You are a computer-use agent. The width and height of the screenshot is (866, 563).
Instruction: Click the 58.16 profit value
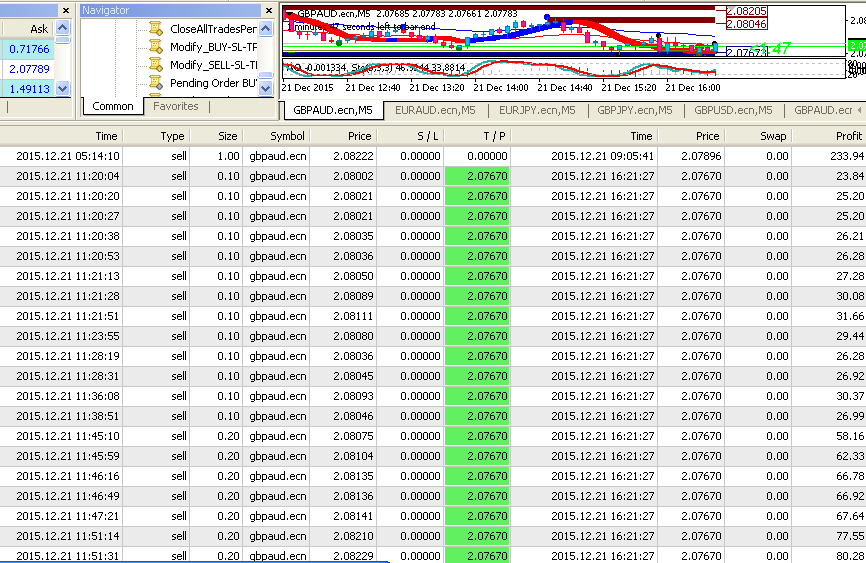(x=849, y=436)
